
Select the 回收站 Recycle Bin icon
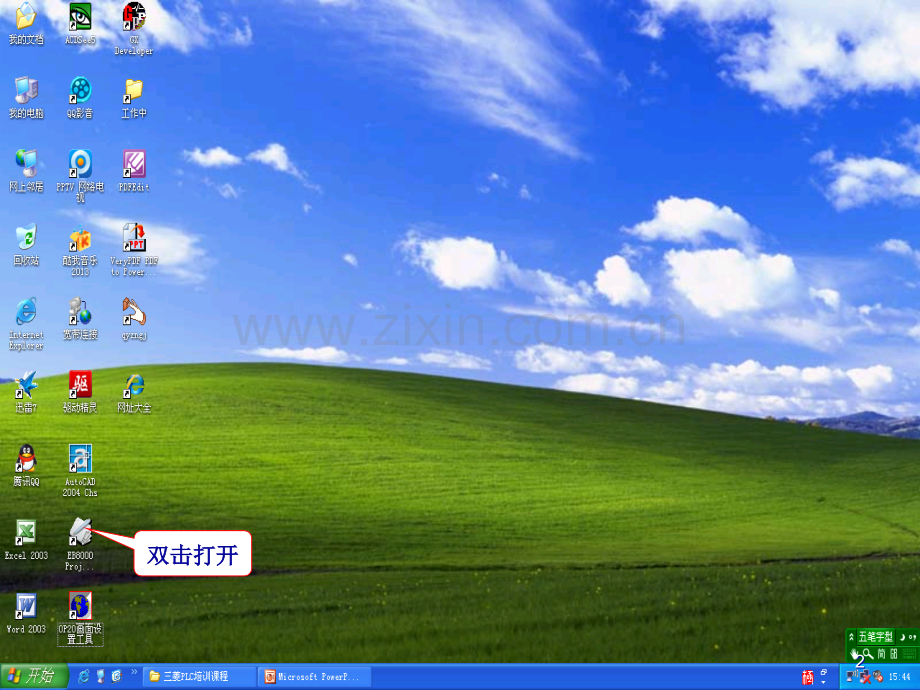(26, 245)
